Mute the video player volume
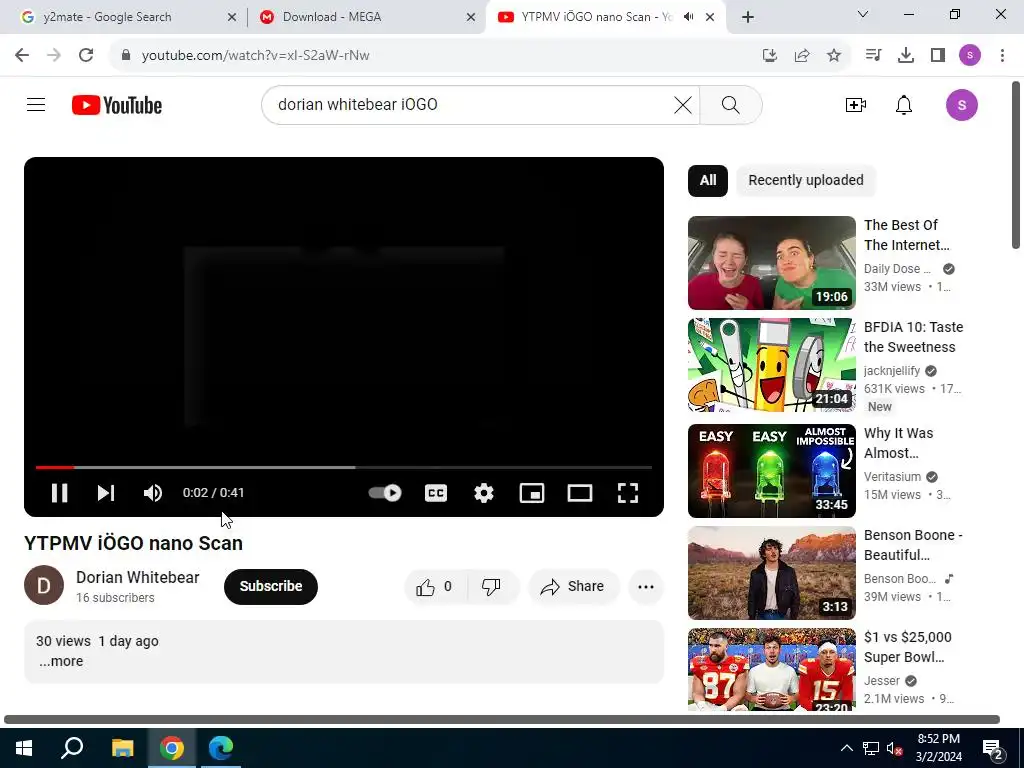Viewport: 1024px width, 768px height. pos(152,493)
